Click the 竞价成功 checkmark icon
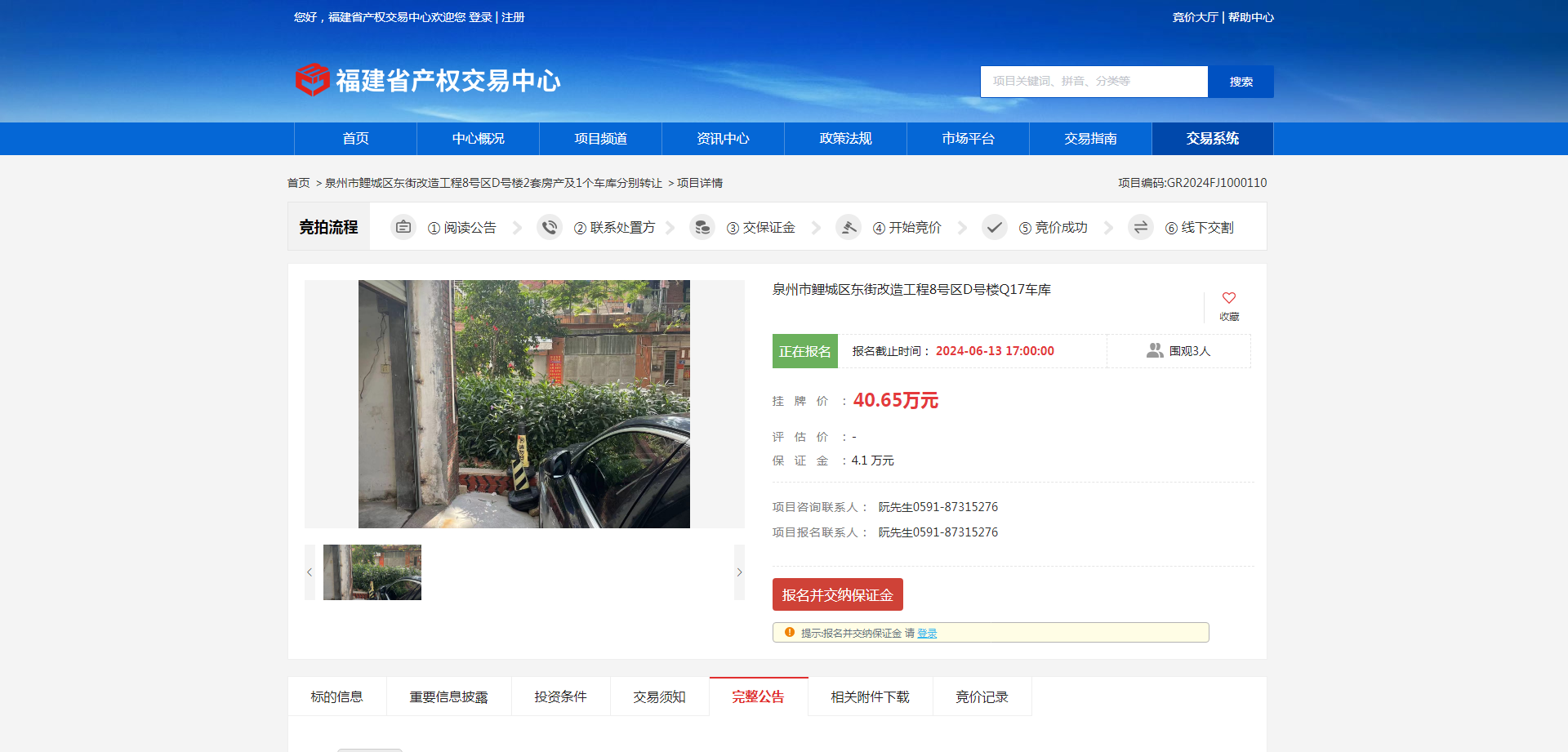This screenshot has height=752, width=1568. pos(995,227)
